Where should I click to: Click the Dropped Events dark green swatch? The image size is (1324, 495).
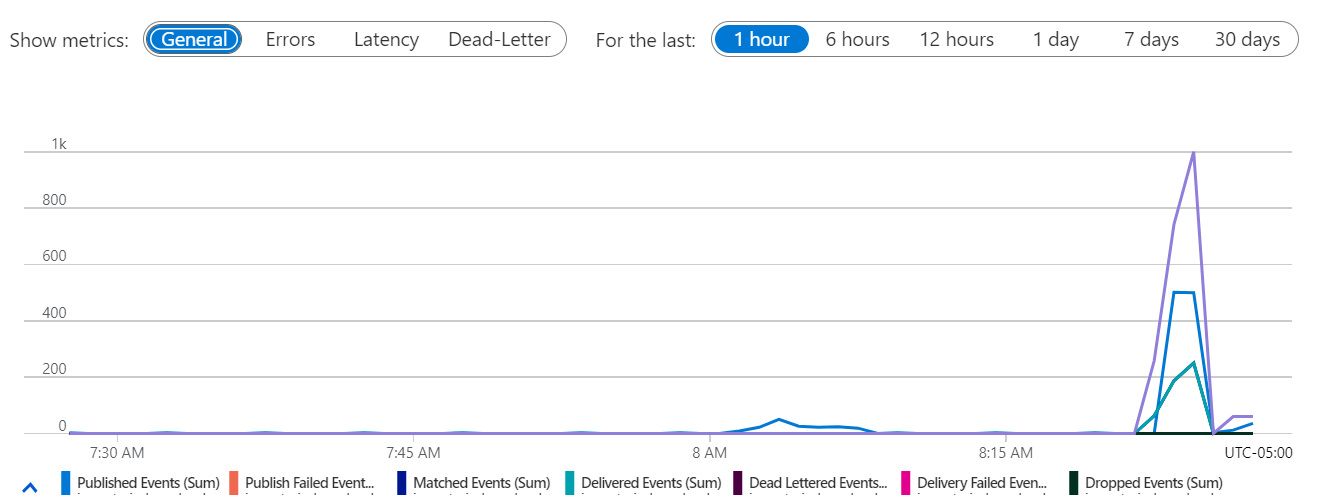pos(1074,483)
